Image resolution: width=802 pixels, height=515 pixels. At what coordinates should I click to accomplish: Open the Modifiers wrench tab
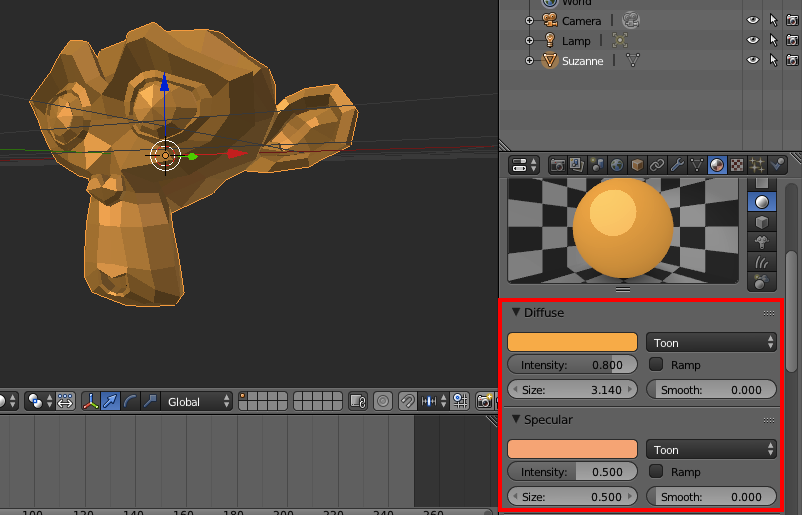tap(677, 165)
